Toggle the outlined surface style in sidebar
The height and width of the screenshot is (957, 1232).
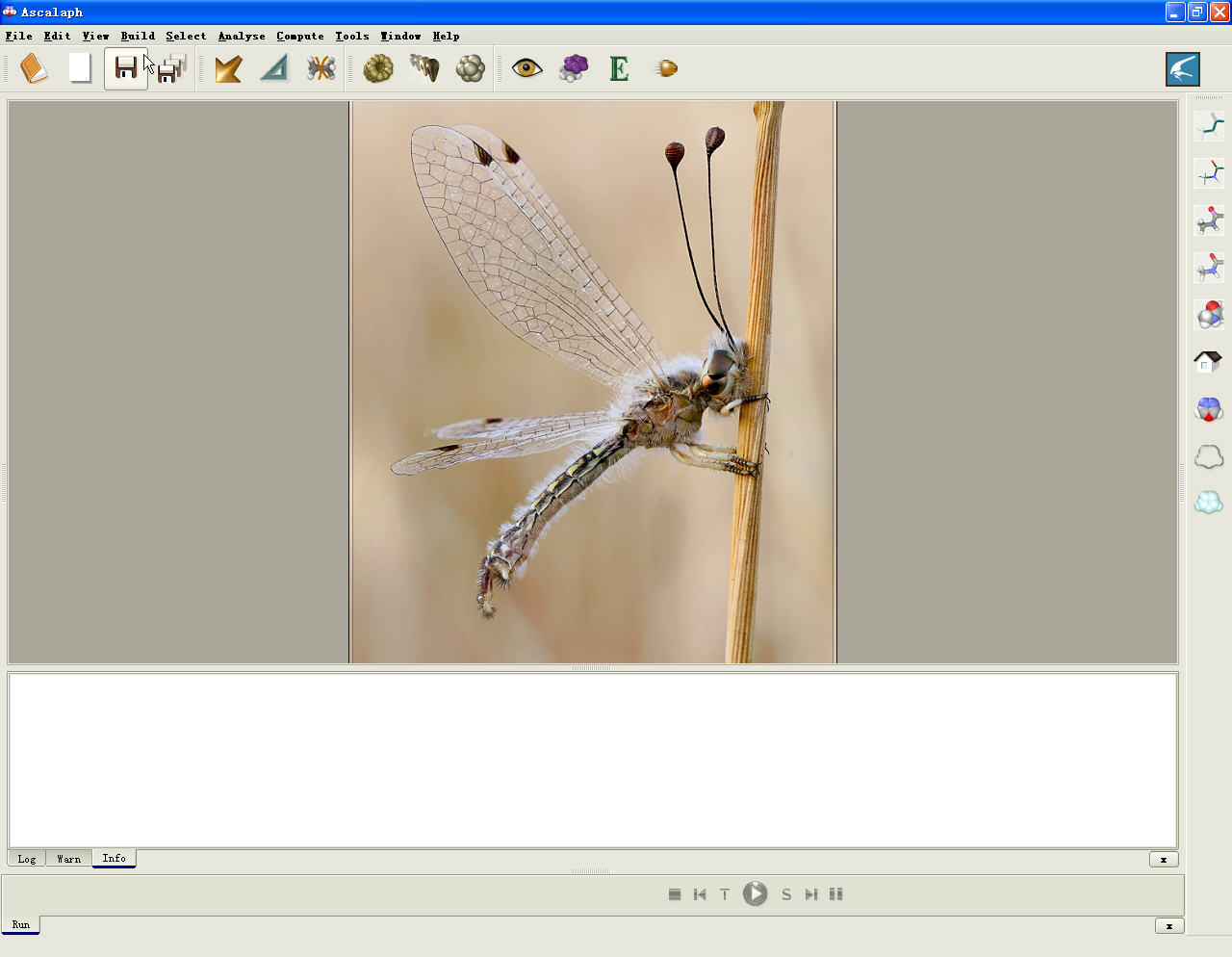coord(1209,456)
